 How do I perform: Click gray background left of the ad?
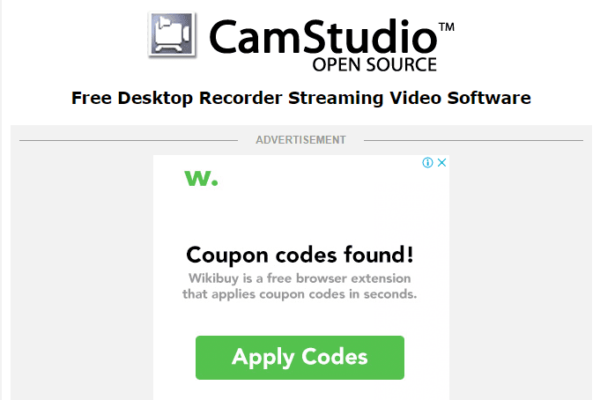pyautogui.click(x=82, y=268)
